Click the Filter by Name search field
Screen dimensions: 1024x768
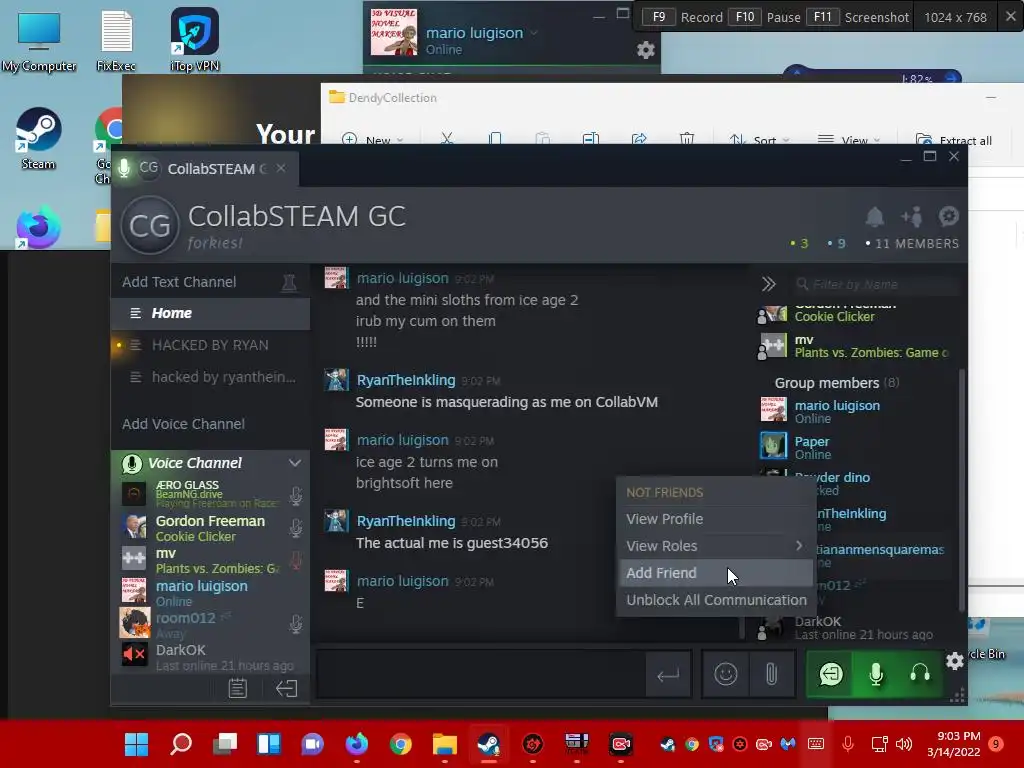click(x=876, y=284)
